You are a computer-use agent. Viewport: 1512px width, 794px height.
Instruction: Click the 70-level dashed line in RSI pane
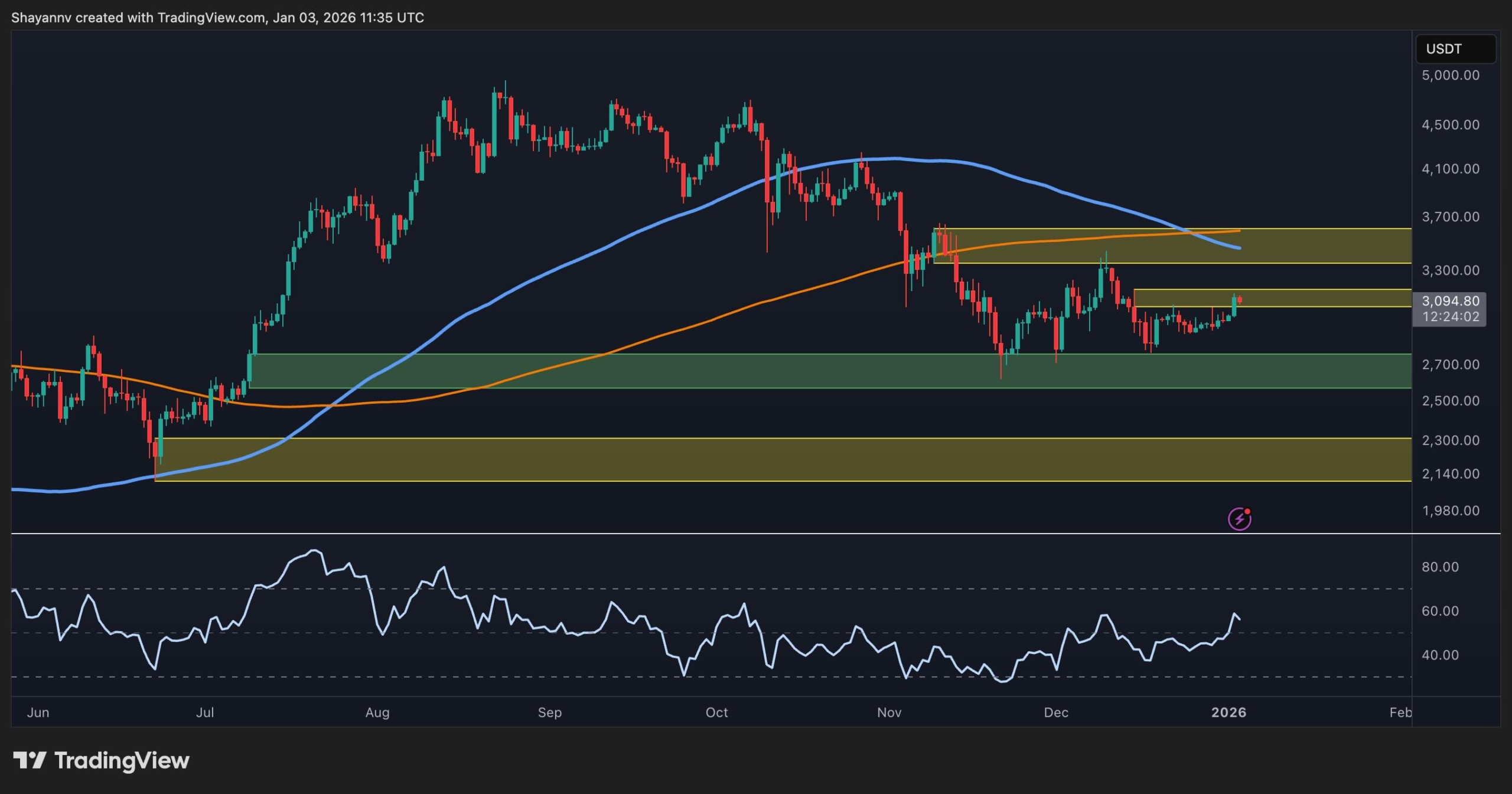click(x=709, y=587)
